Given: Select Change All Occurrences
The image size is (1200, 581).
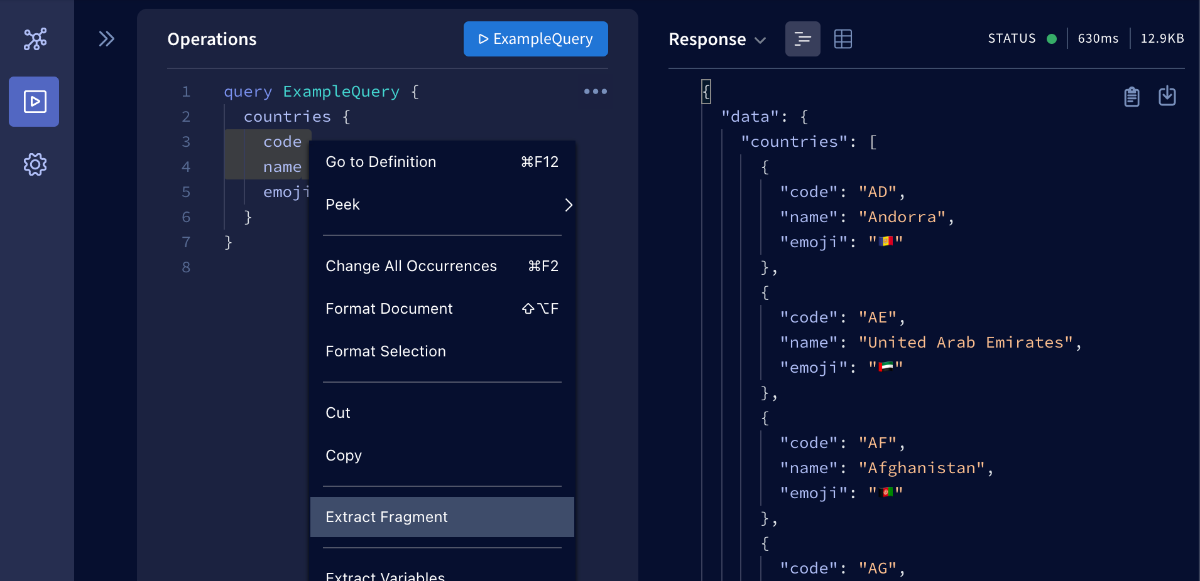Looking at the screenshot, I should click(442, 266).
